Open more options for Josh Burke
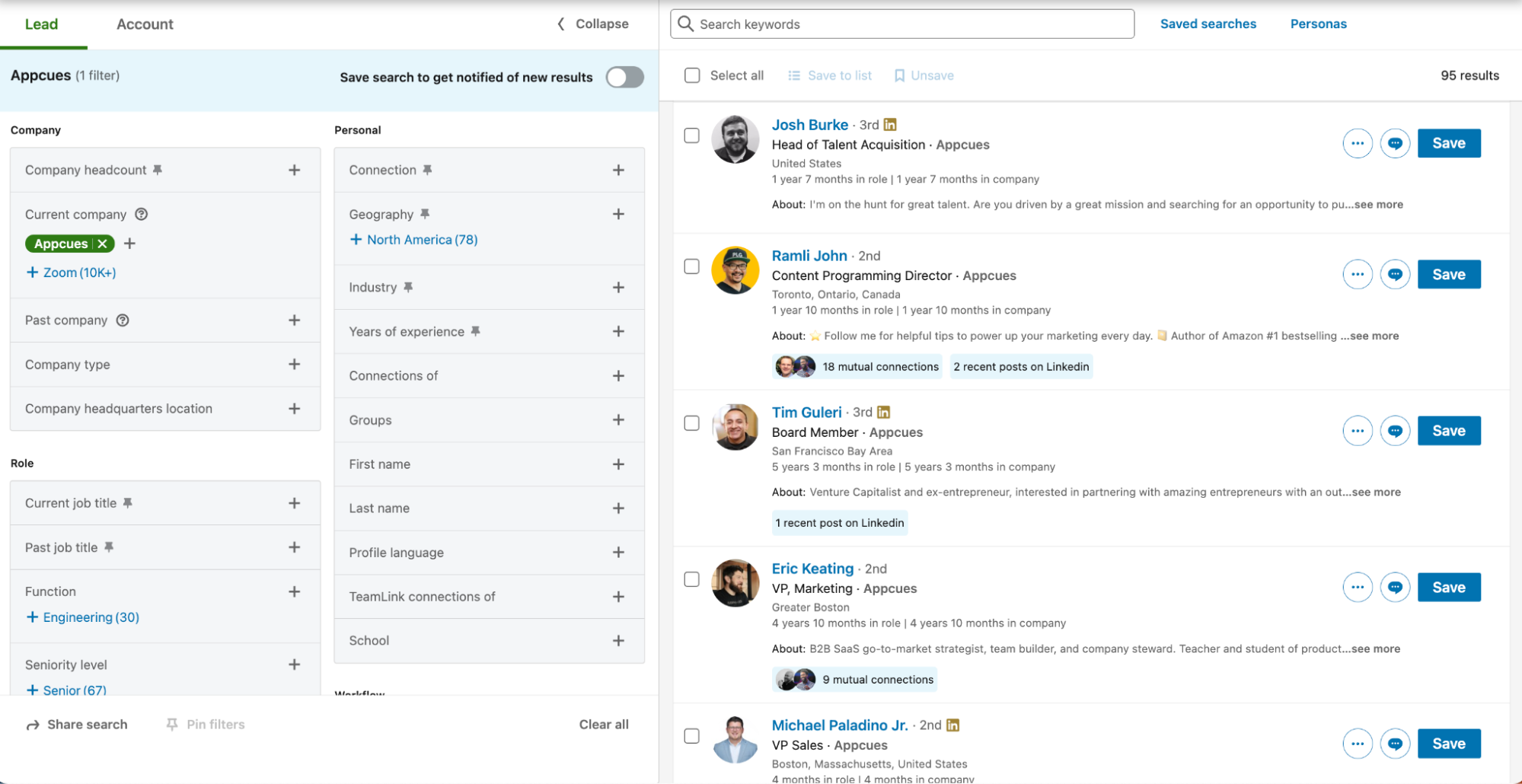 click(1358, 143)
